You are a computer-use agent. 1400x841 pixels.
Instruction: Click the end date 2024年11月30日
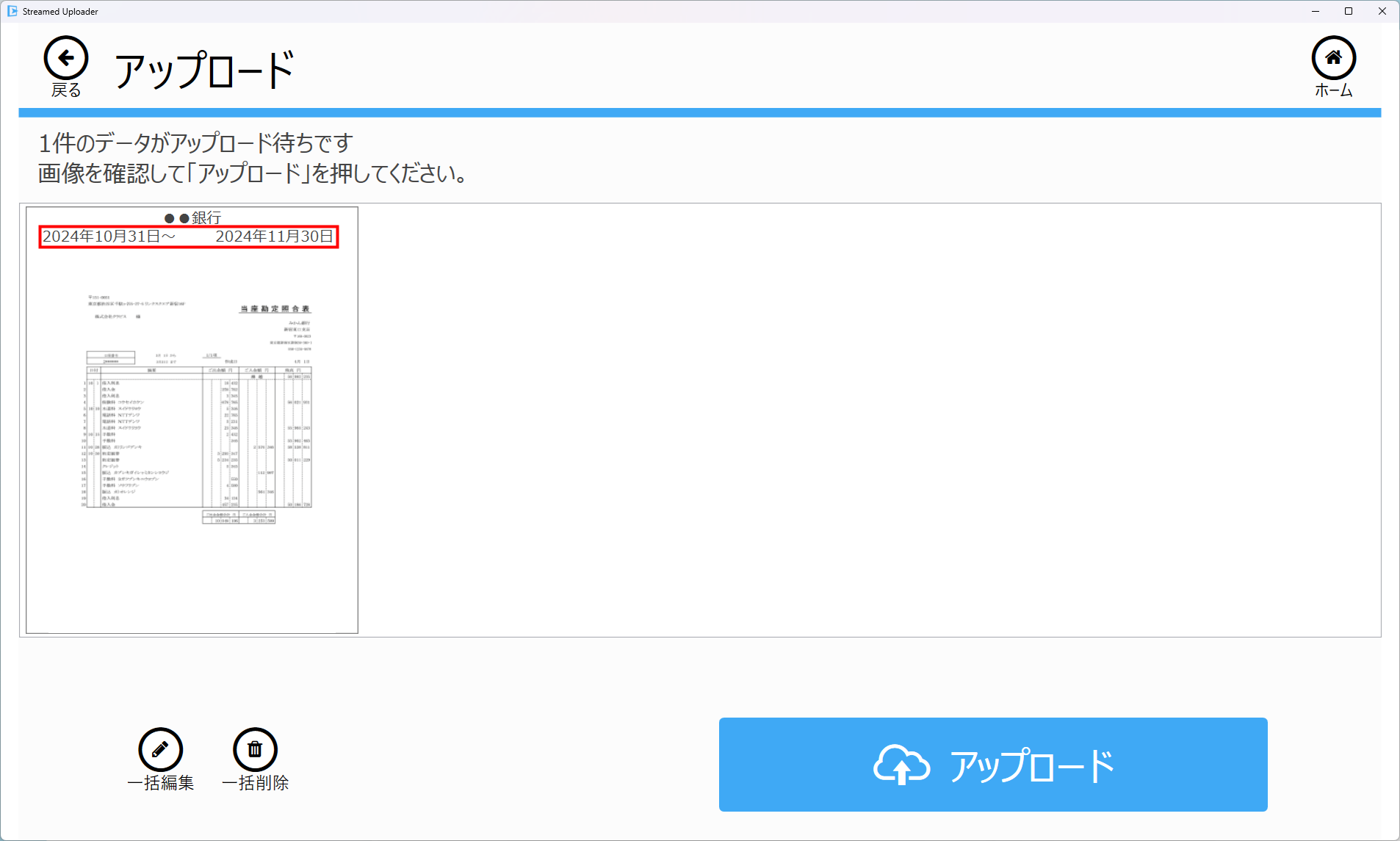(274, 237)
